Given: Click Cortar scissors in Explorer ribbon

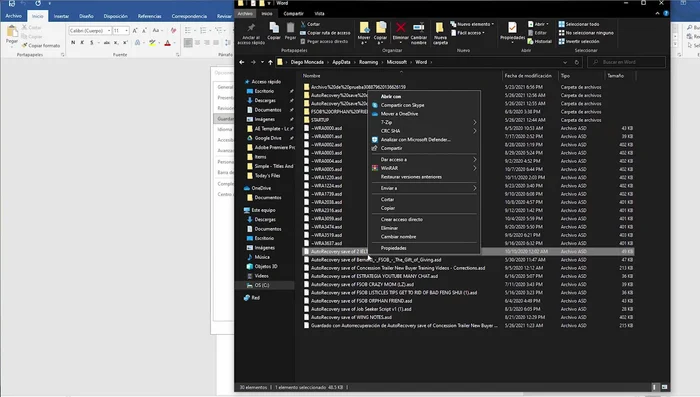Looking at the screenshot, I should point(310,24).
